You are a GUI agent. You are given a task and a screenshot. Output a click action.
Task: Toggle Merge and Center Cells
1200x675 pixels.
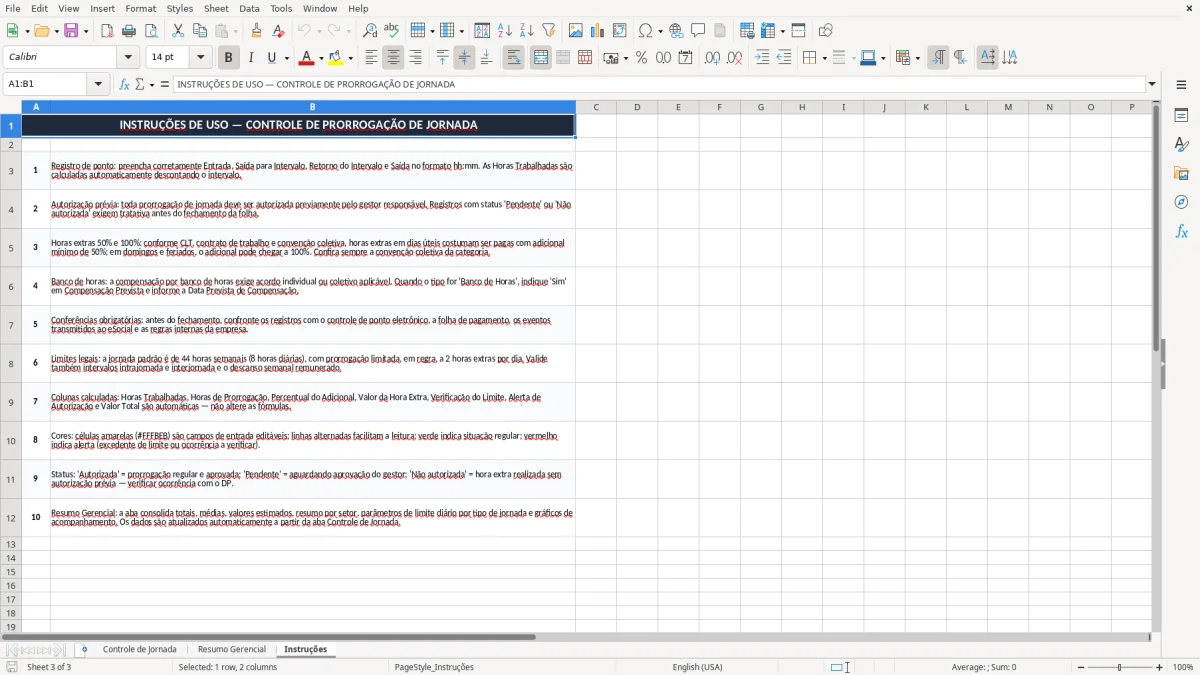(541, 58)
